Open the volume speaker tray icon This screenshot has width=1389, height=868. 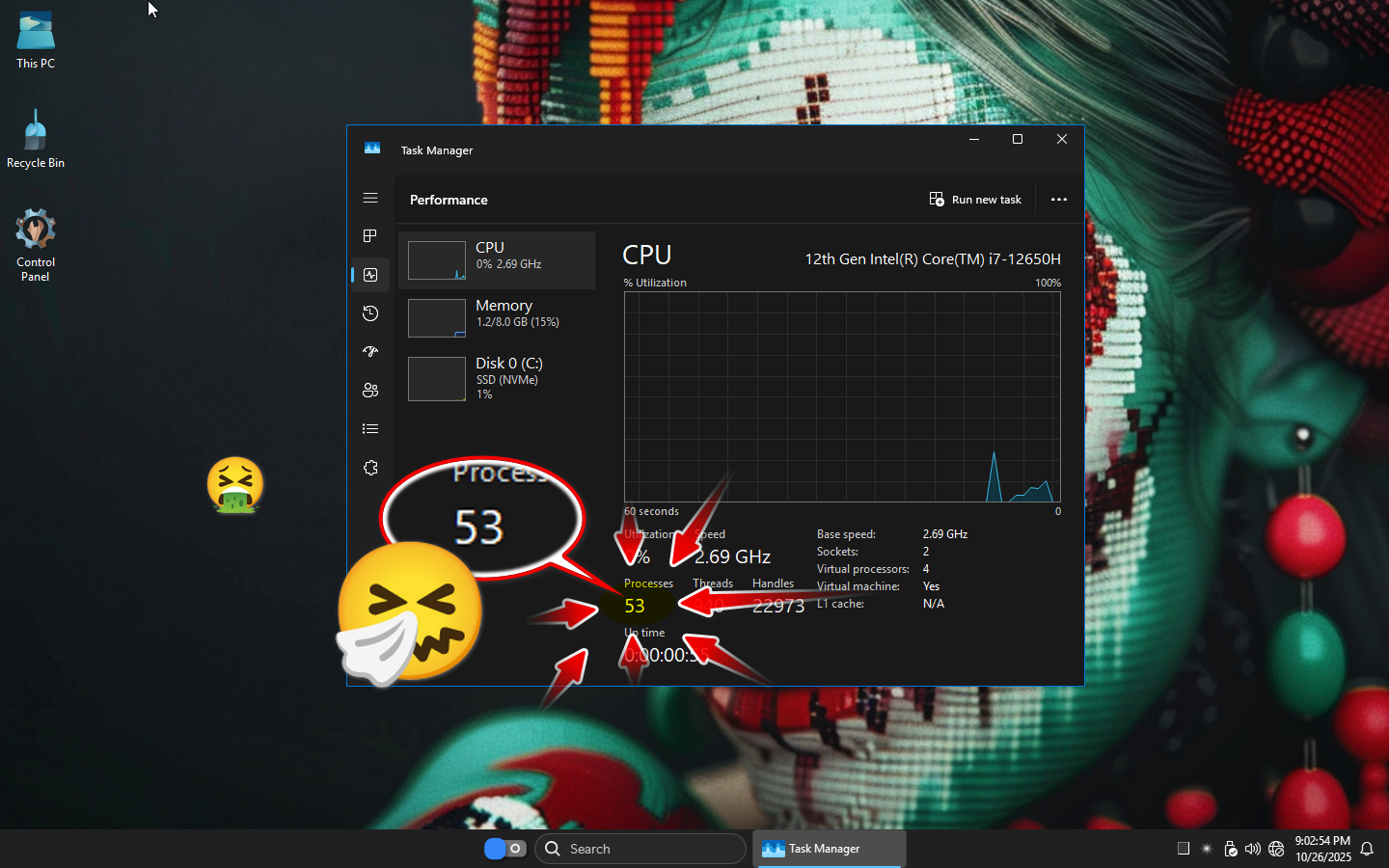point(1253,849)
